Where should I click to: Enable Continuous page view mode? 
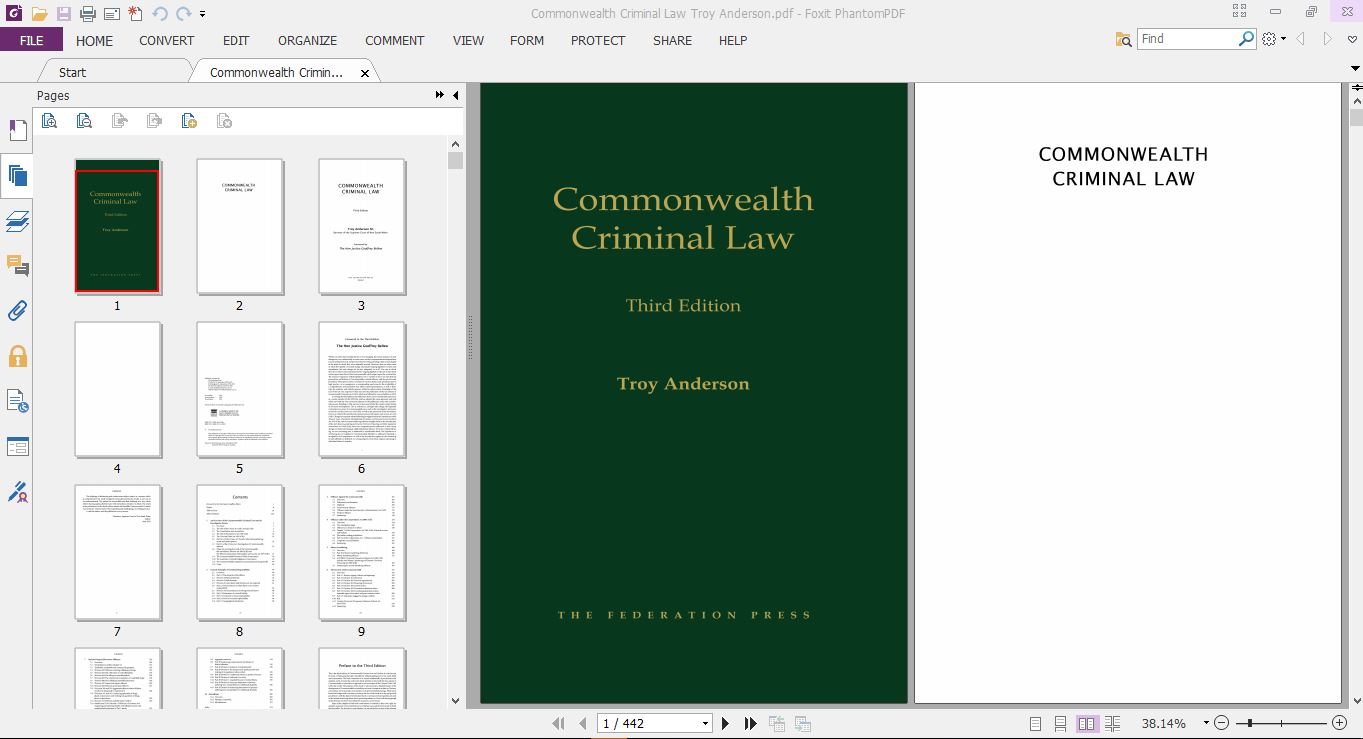click(x=1060, y=723)
